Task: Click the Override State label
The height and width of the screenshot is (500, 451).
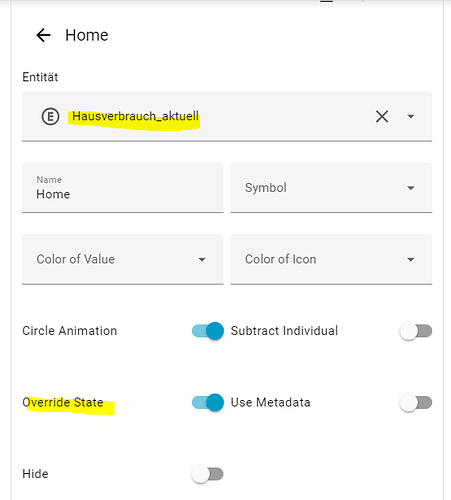Action: pyautogui.click(x=63, y=402)
